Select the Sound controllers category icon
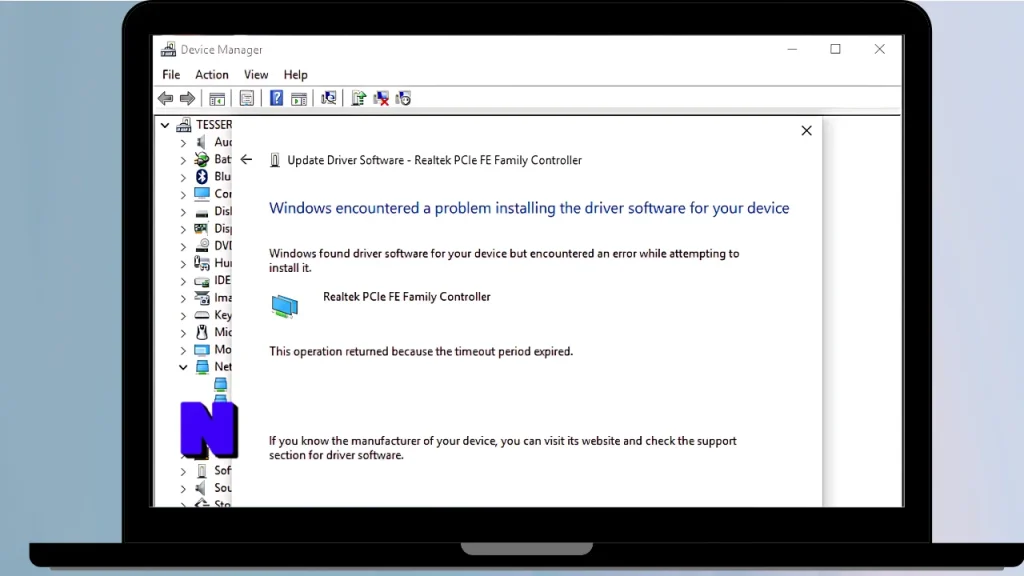 [x=202, y=488]
